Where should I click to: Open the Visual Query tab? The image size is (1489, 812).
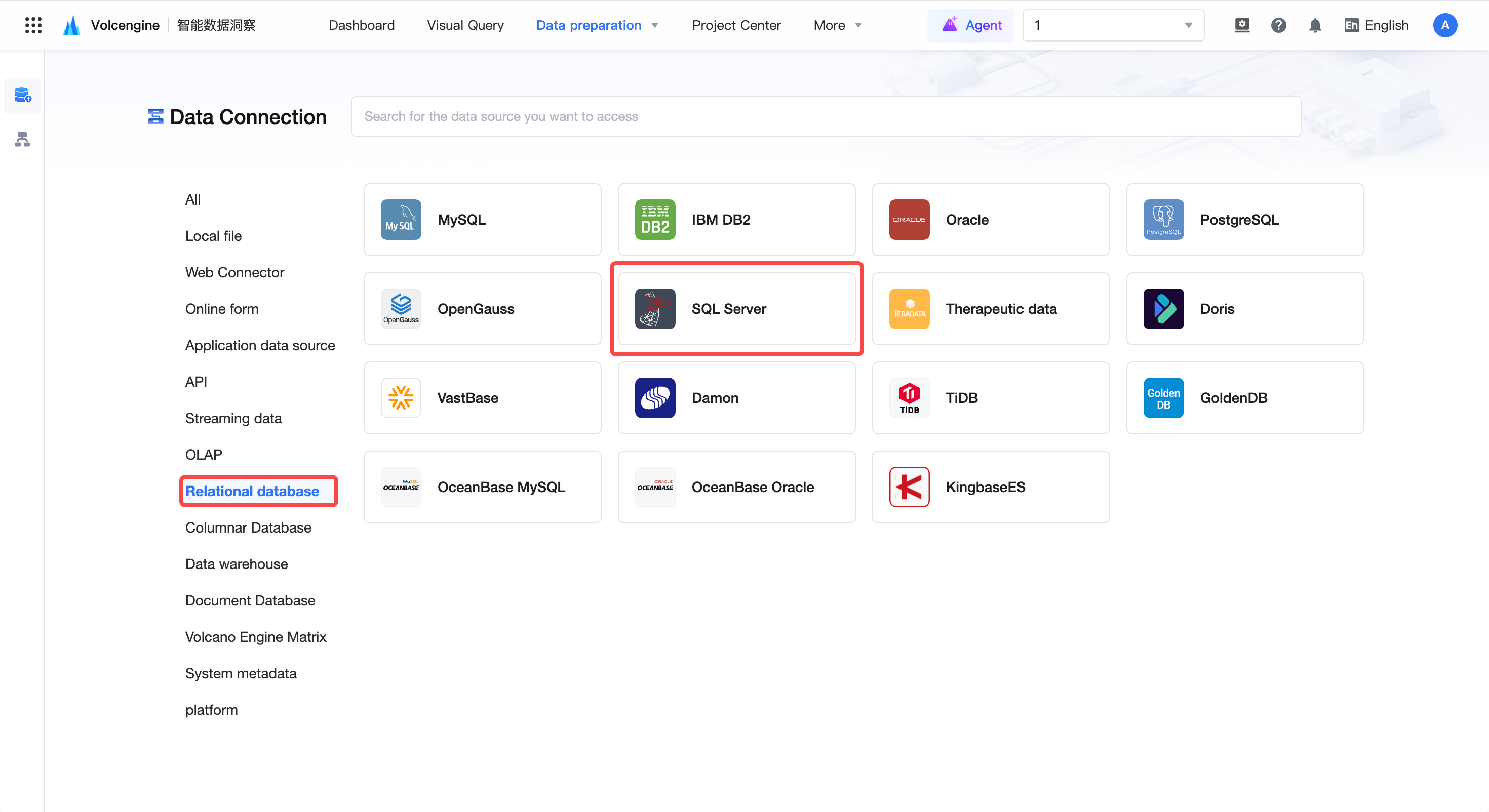point(465,25)
